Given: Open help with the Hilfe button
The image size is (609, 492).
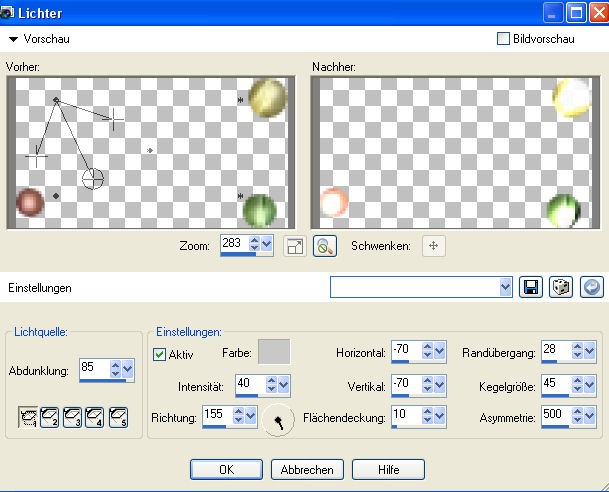Looking at the screenshot, I should 387,469.
